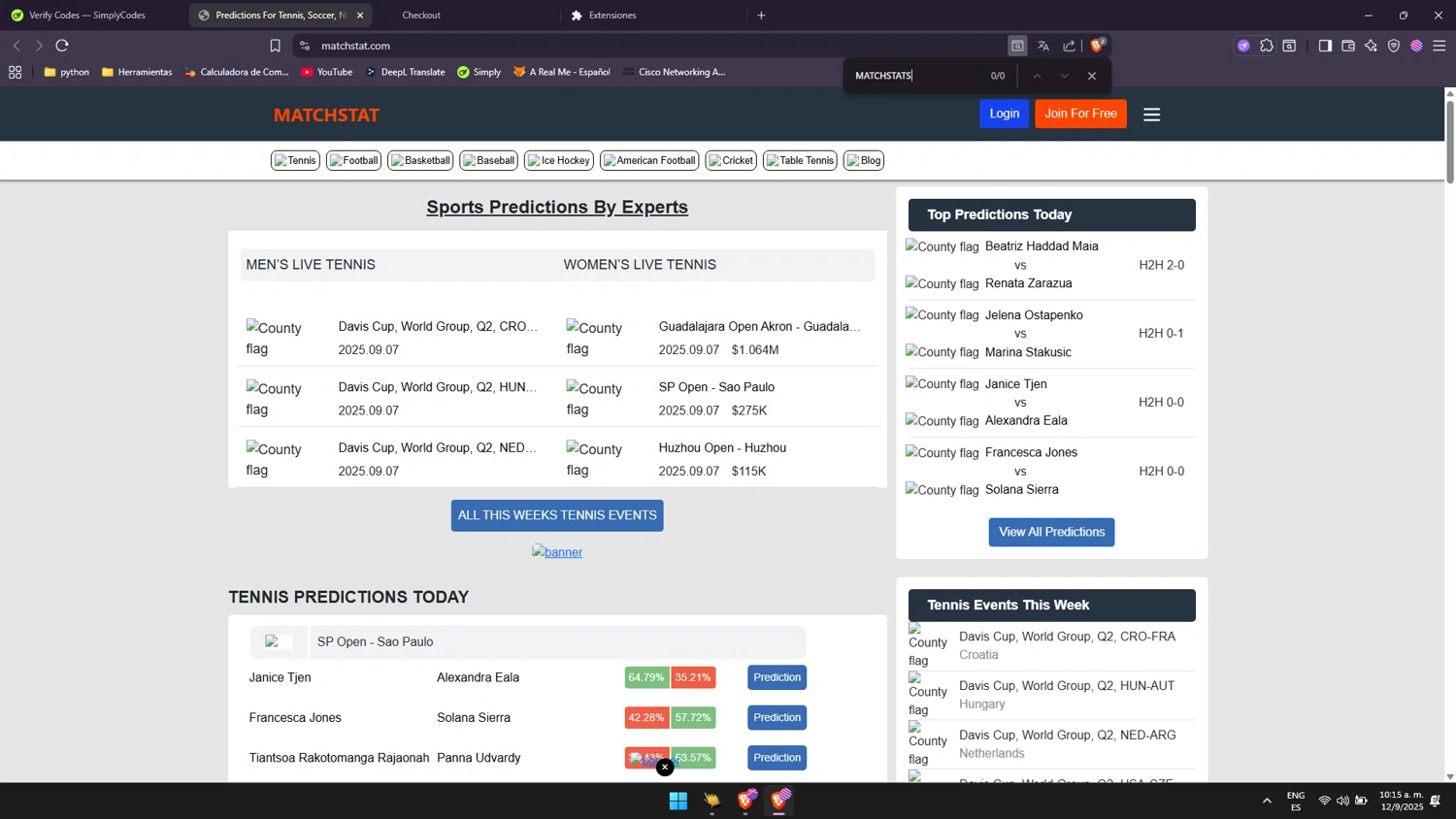The width and height of the screenshot is (1456, 819).
Task: Open the Wi-Fi network tray icon
Action: click(1325, 801)
